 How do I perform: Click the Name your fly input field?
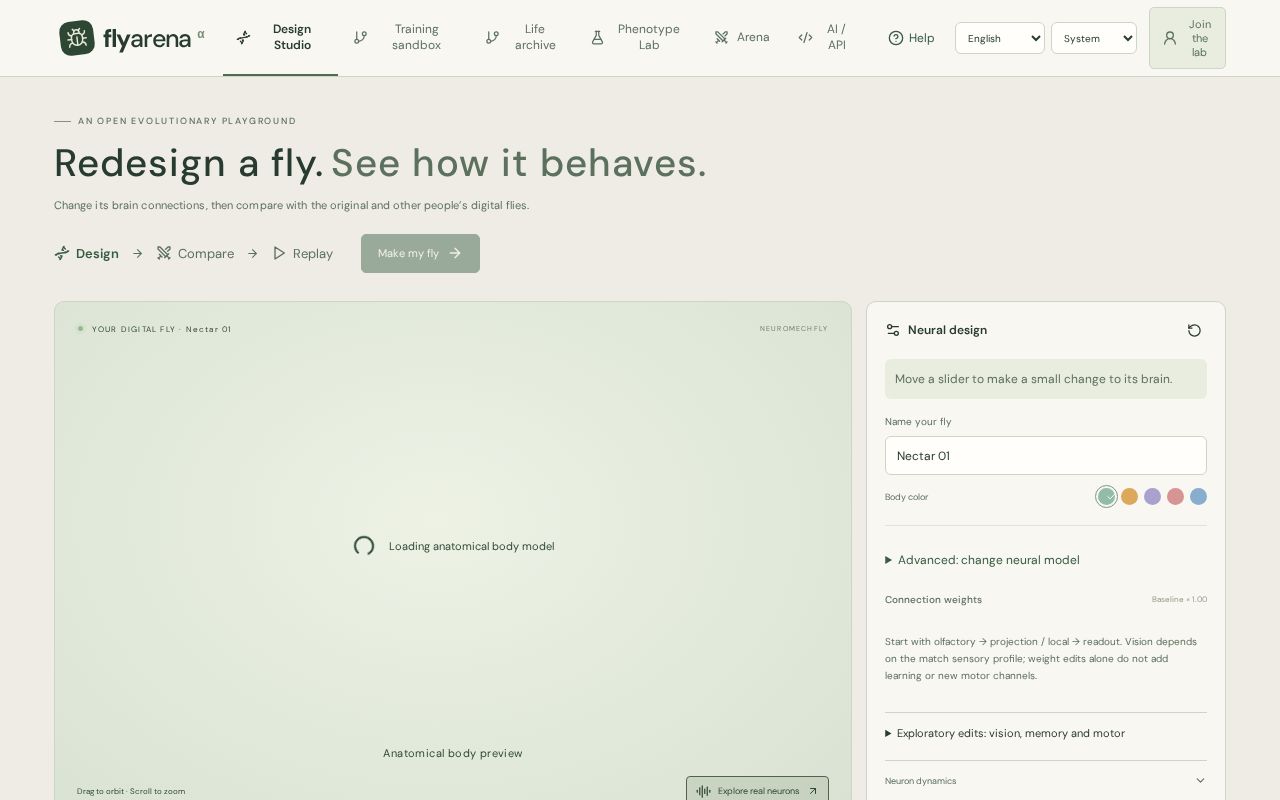1046,455
